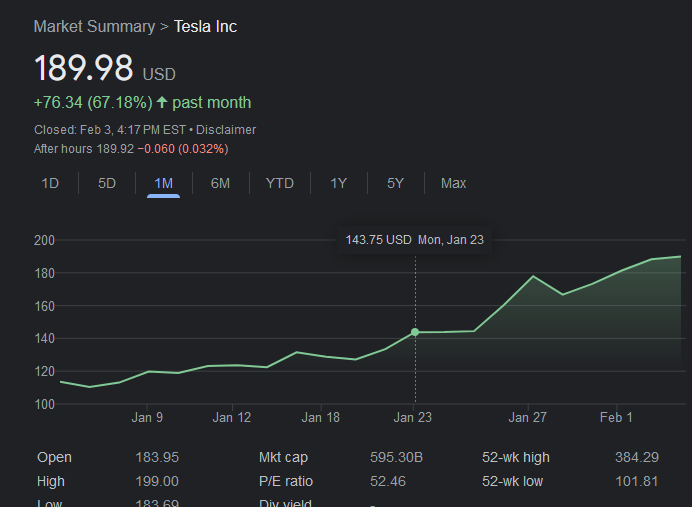Viewport: 692px width, 507px height.
Task: Click the Jan 12 x-axis label
Action: coord(232,417)
